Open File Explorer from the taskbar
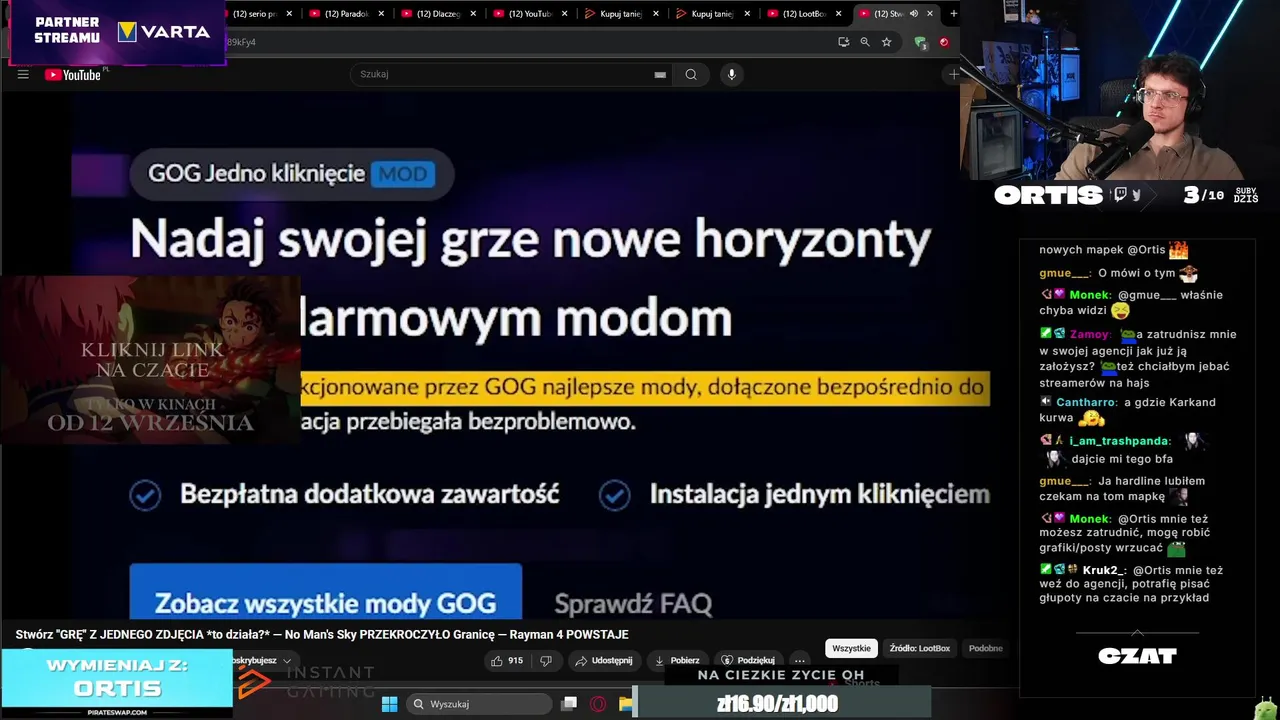 [x=625, y=704]
